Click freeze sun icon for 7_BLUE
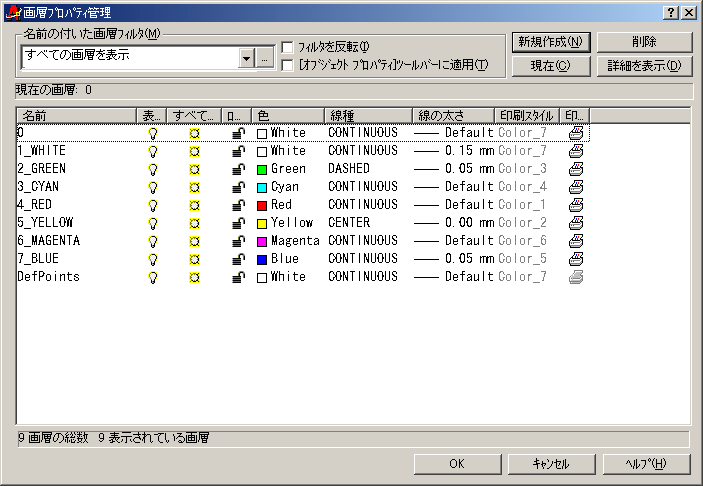The image size is (703, 486). [194, 259]
